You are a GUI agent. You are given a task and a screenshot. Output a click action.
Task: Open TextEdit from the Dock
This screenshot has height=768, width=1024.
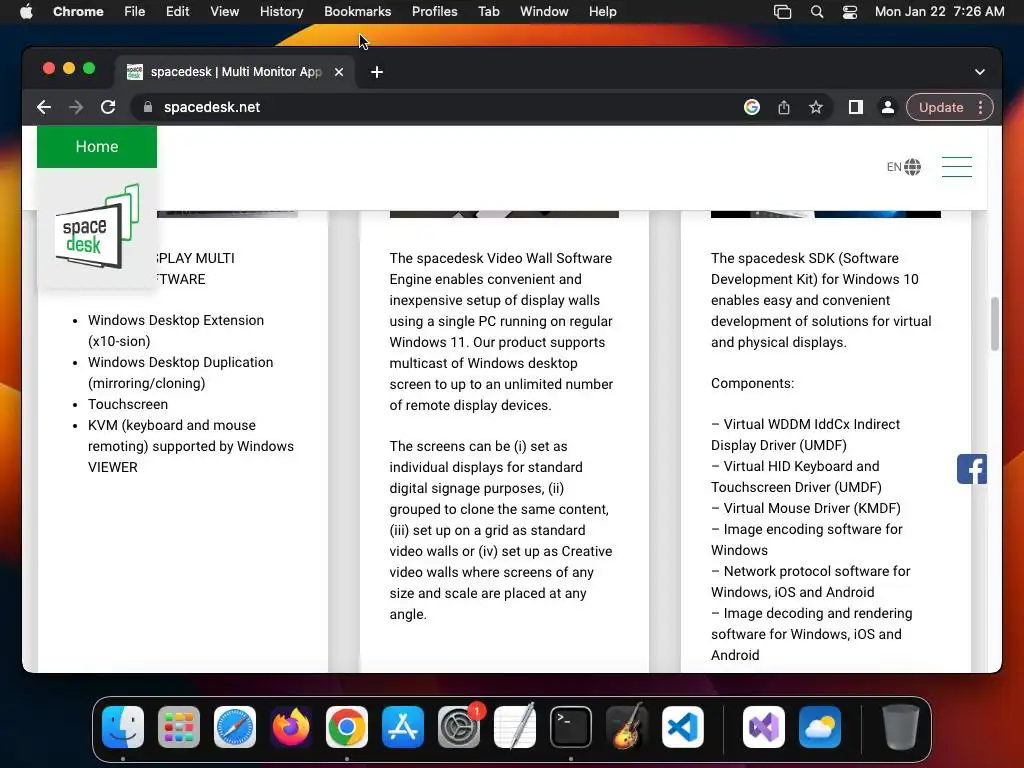coord(515,727)
